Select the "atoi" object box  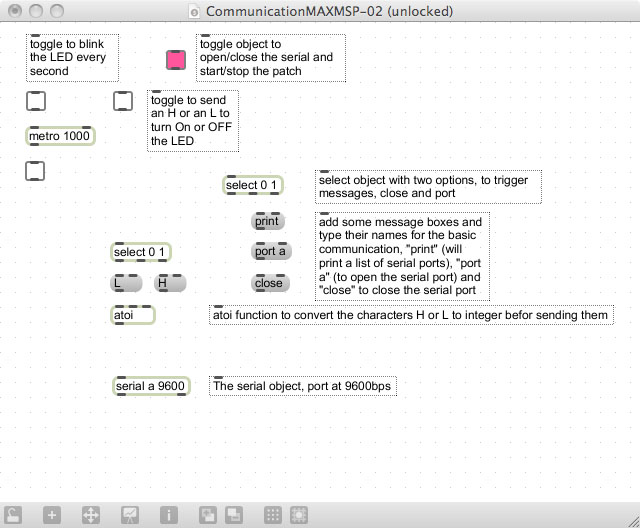coord(132,315)
